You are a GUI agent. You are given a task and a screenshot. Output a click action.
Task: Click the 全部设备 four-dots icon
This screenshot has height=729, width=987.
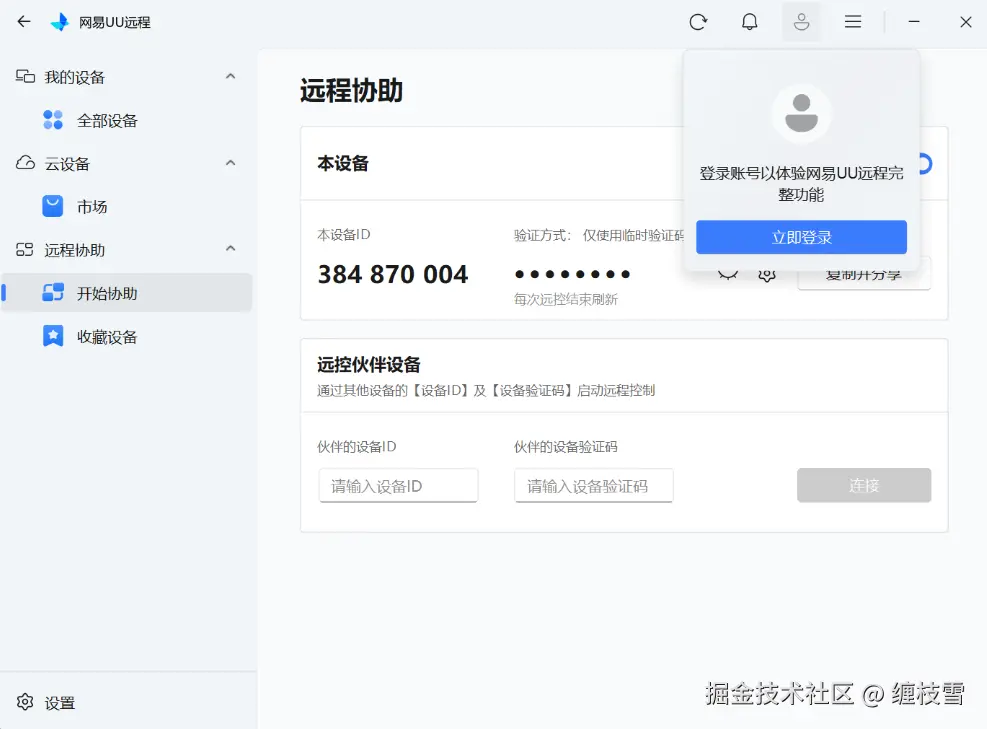pyautogui.click(x=53, y=120)
